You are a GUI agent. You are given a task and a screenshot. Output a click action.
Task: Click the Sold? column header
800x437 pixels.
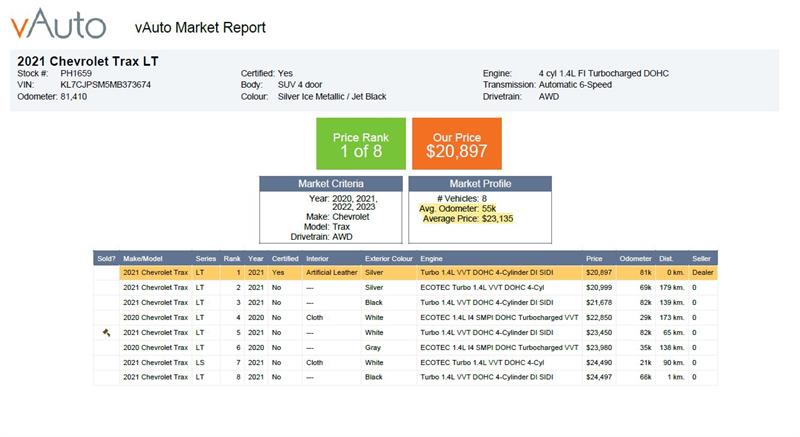[x=107, y=259]
